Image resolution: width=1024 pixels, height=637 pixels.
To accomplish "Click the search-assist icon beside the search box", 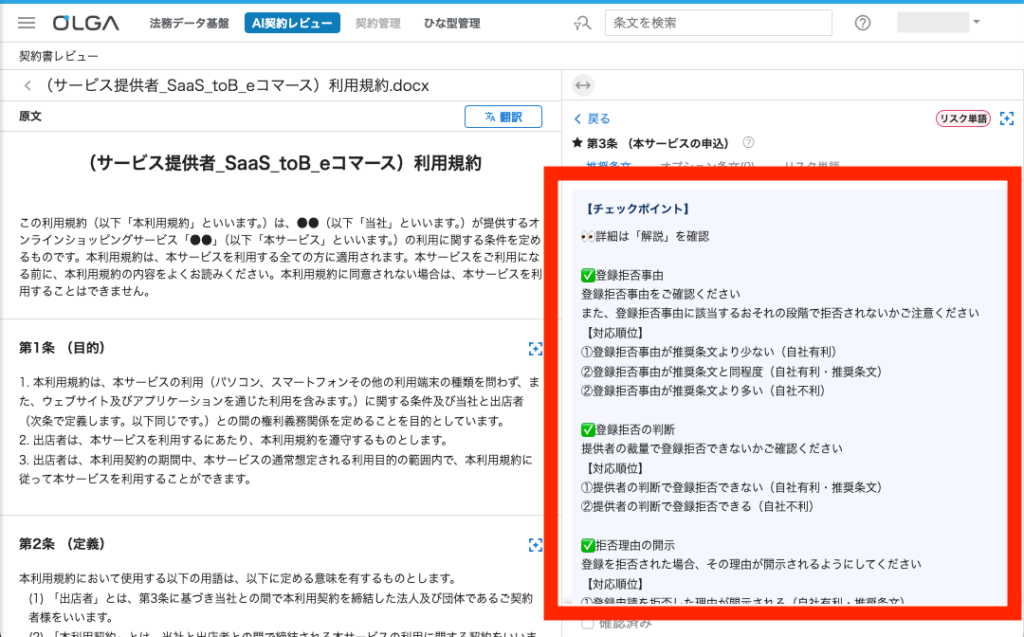I will (x=582, y=24).
